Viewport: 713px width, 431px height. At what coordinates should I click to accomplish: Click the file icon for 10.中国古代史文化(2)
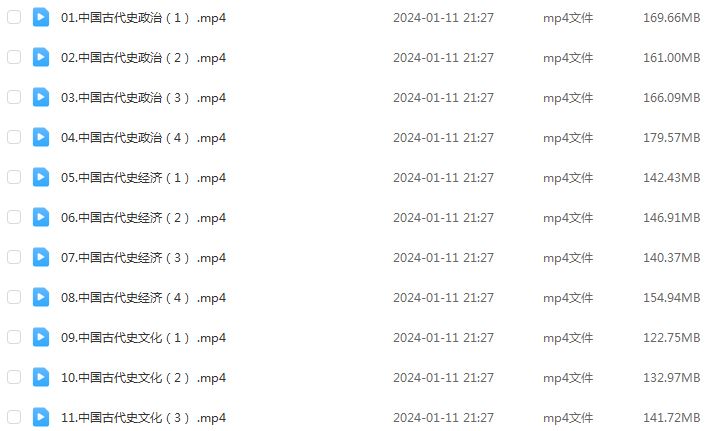click(41, 377)
